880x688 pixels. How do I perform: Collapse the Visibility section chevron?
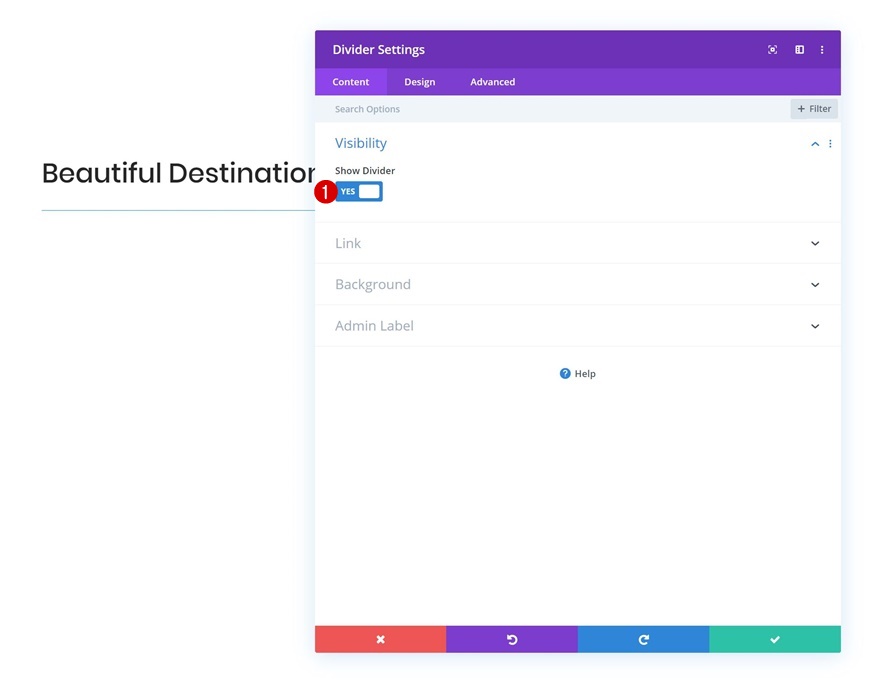815,144
